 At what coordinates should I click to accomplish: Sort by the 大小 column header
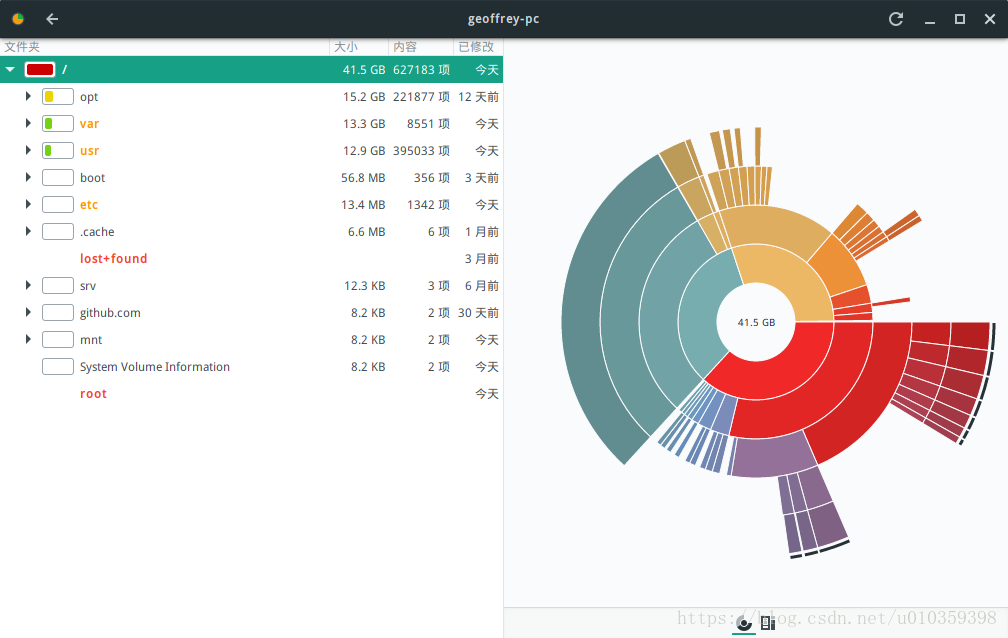pyautogui.click(x=359, y=47)
